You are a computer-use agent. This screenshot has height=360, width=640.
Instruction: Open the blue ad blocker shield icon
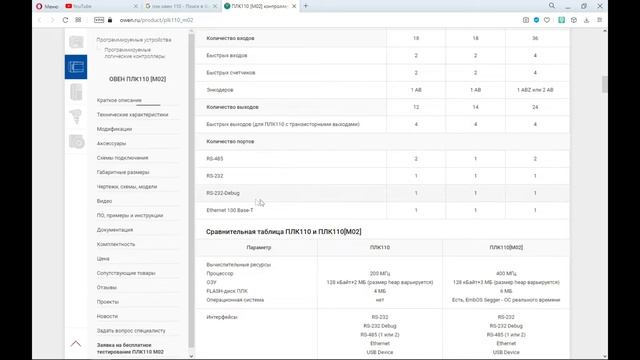536,20
